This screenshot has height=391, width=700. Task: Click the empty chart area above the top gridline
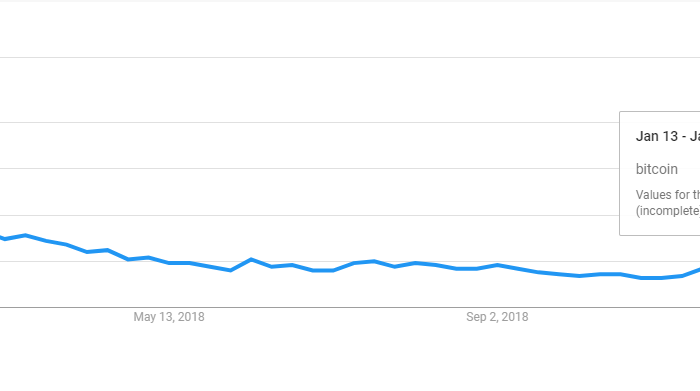[x=350, y=29]
